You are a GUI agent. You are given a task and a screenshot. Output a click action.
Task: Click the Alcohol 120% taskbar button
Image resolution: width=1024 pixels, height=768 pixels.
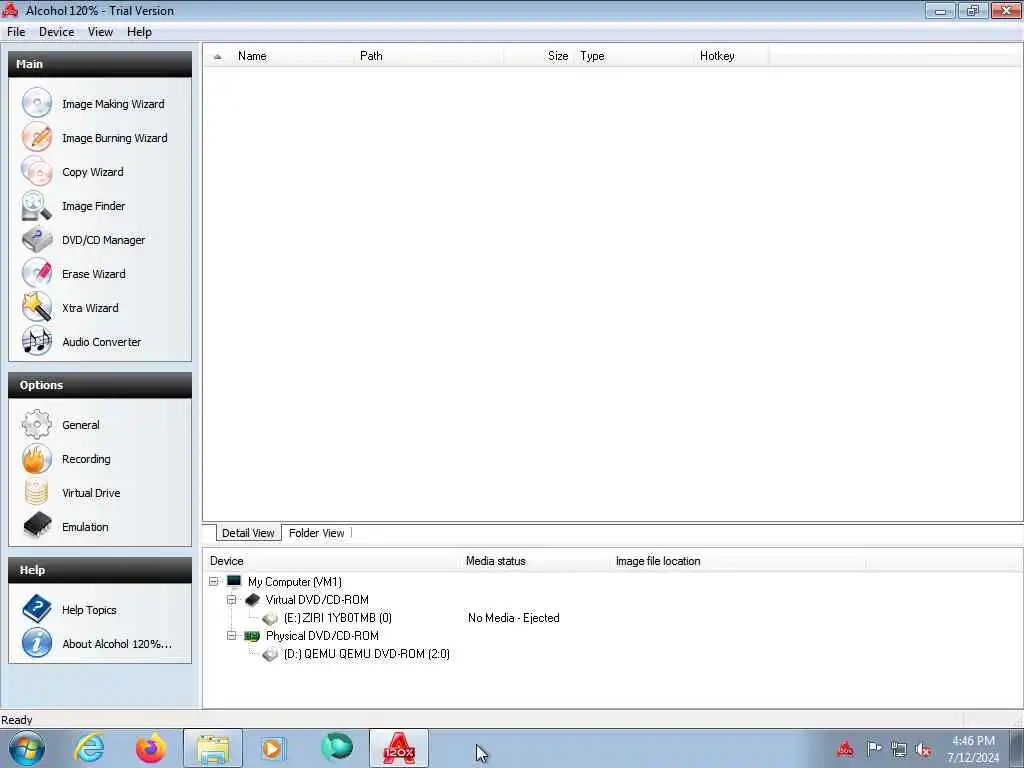tap(399, 748)
